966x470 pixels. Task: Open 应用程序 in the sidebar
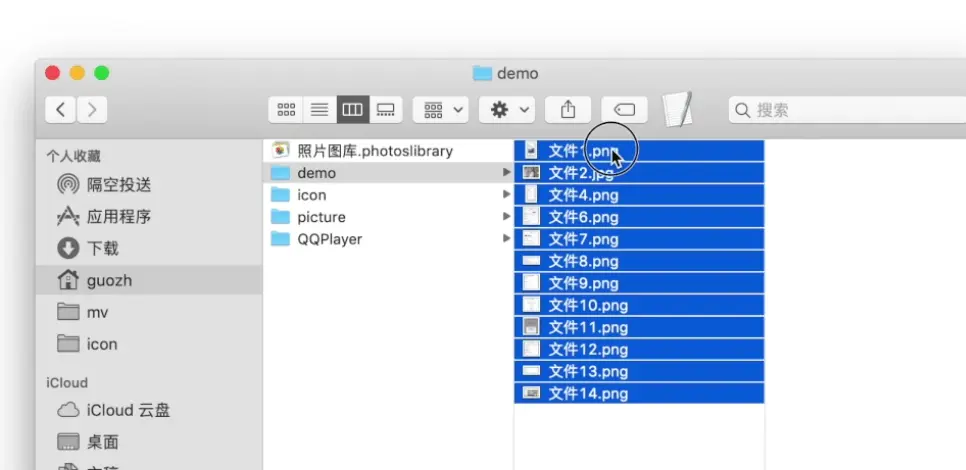point(149,216)
